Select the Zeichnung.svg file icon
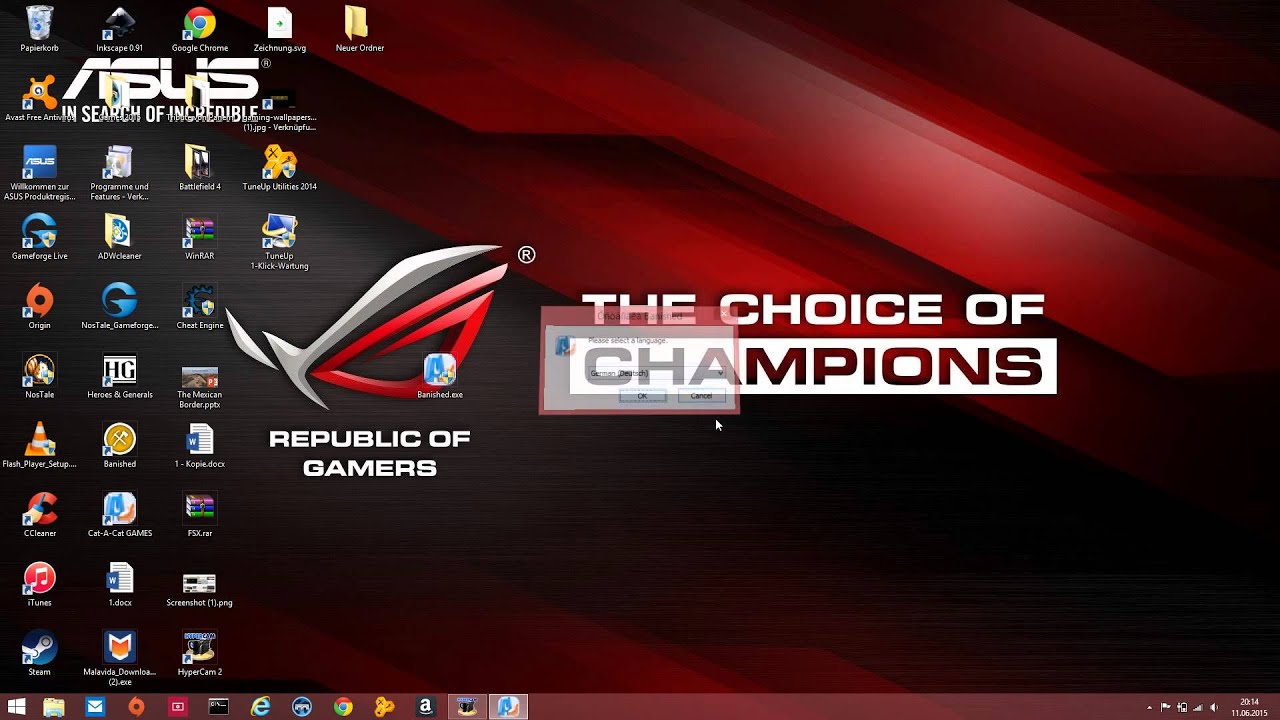 tap(280, 30)
